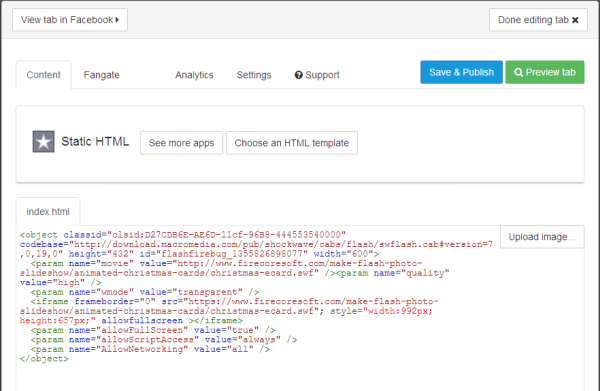Click the Upload image... button
The width and height of the screenshot is (600, 391).
pos(542,237)
